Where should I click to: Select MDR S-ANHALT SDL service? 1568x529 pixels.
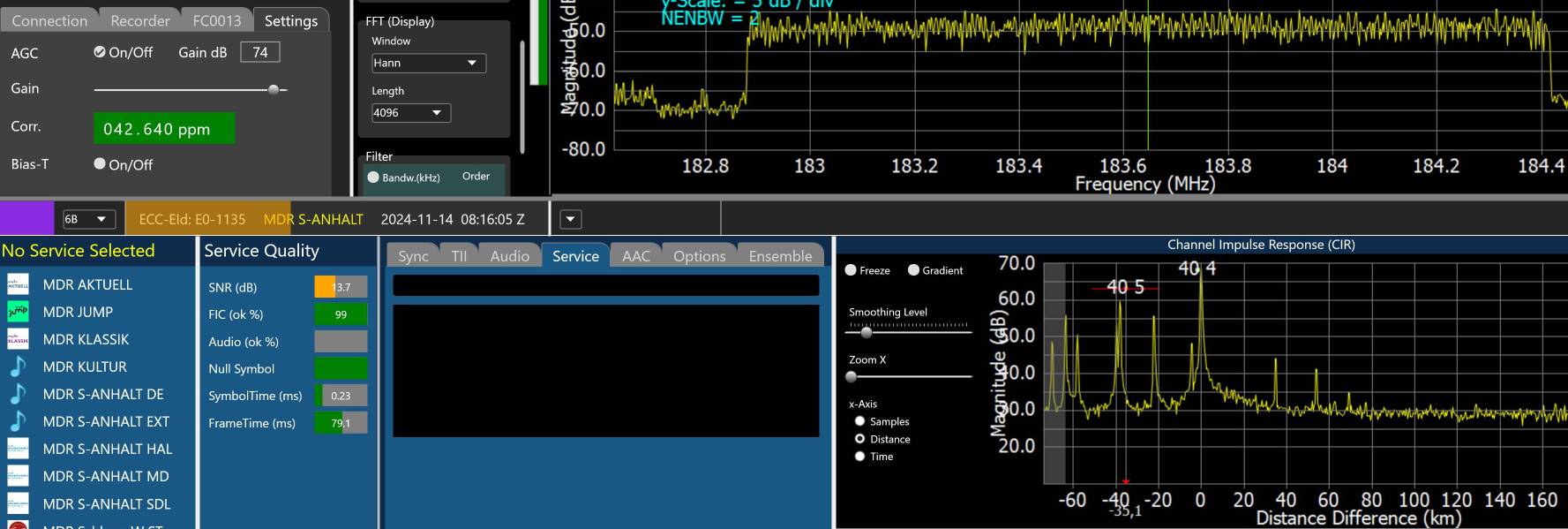coord(107,504)
